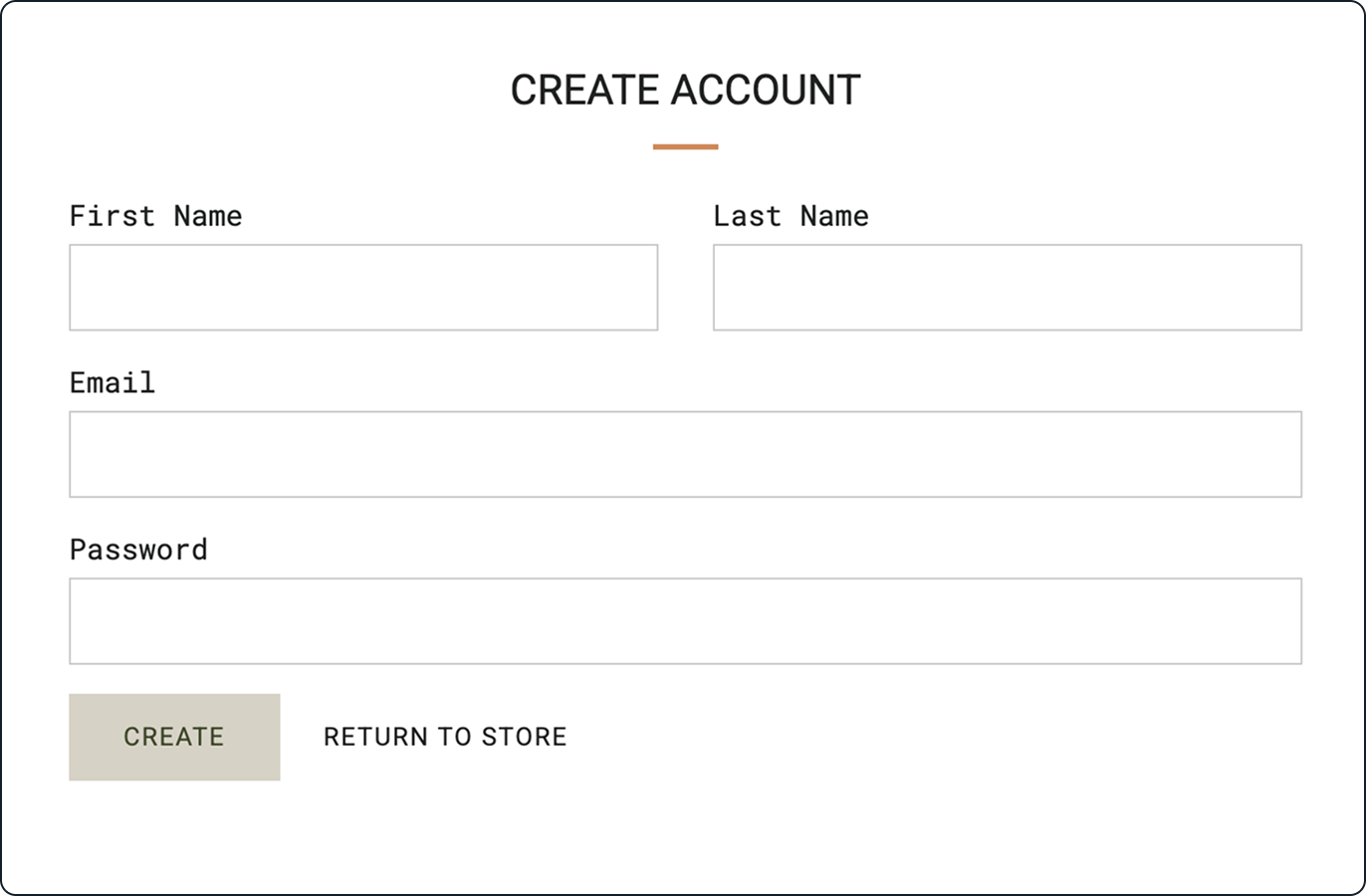This screenshot has width=1366, height=896.
Task: Follow the RETURN TO STORE link
Action: [445, 737]
